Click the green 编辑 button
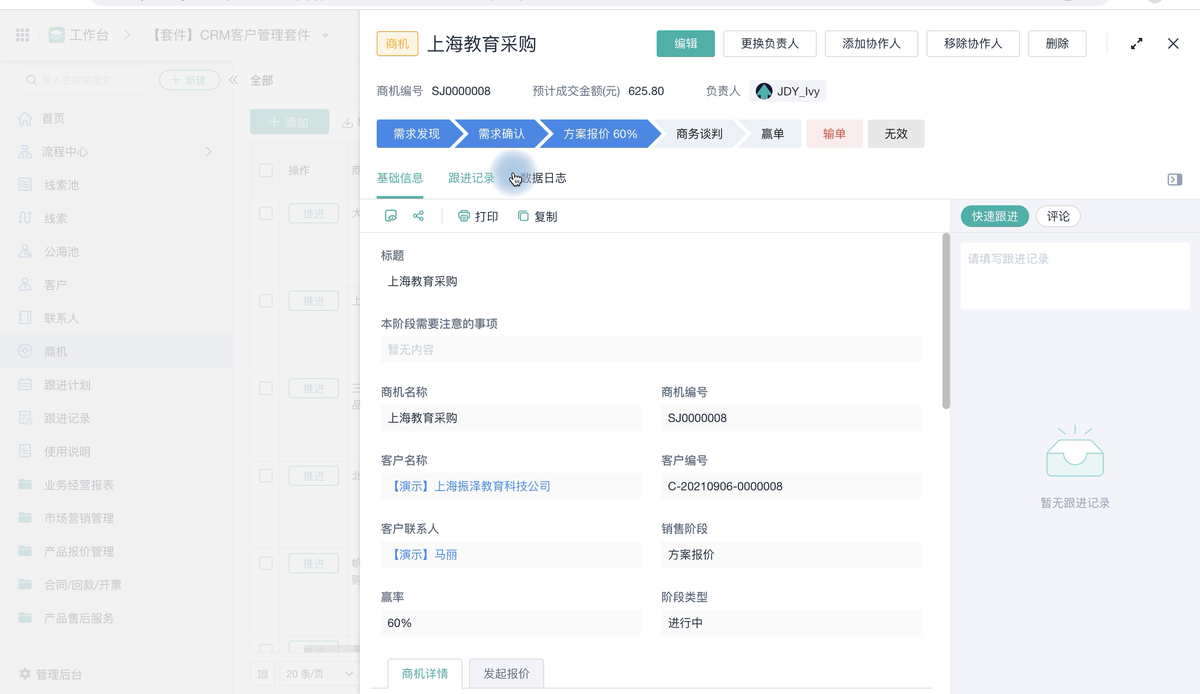Viewport: 1200px width, 694px height. [685, 44]
